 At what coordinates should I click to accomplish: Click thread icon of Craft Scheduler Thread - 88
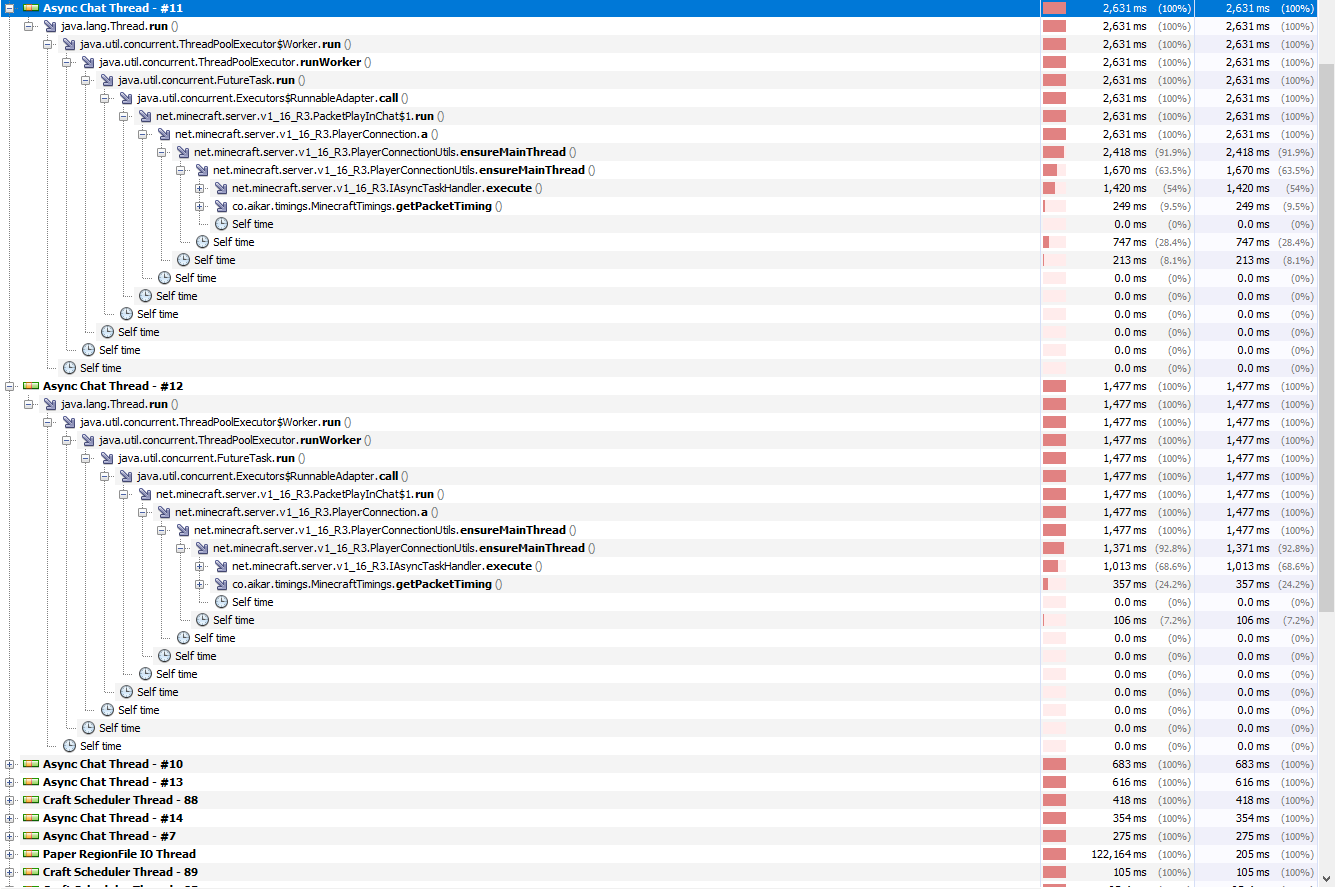coord(30,800)
